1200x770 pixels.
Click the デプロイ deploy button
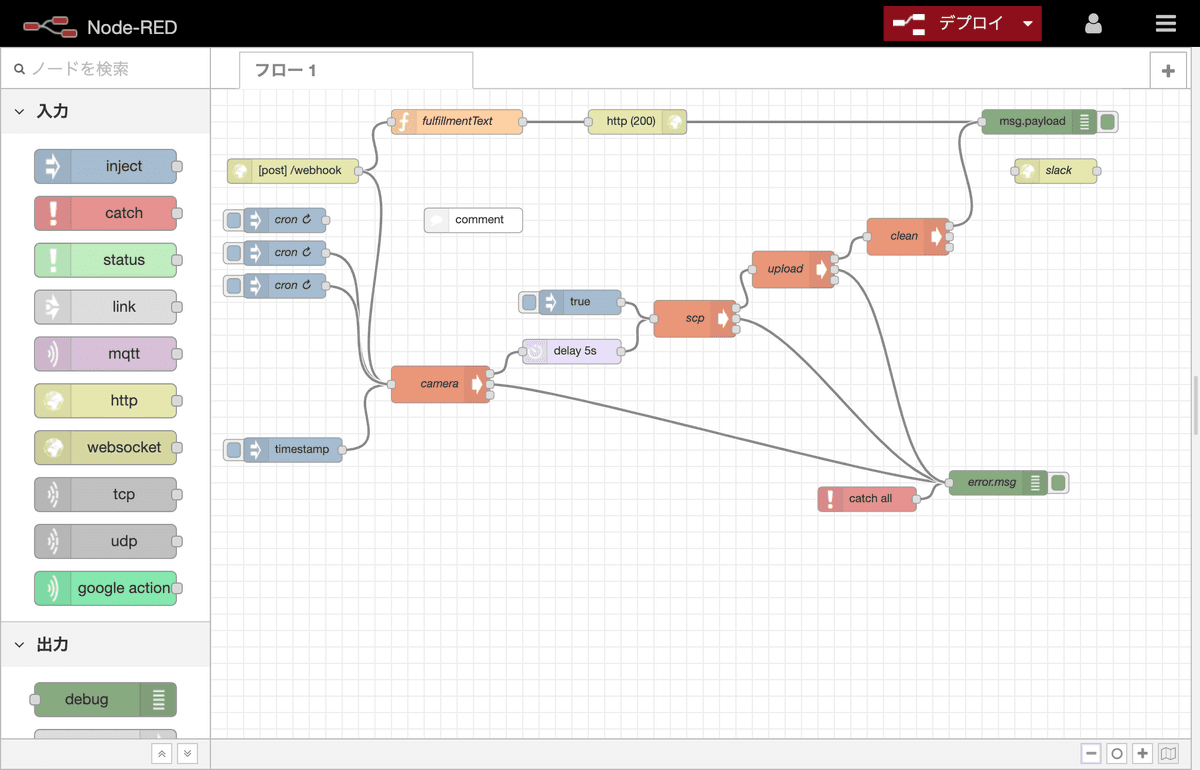[x=952, y=24]
